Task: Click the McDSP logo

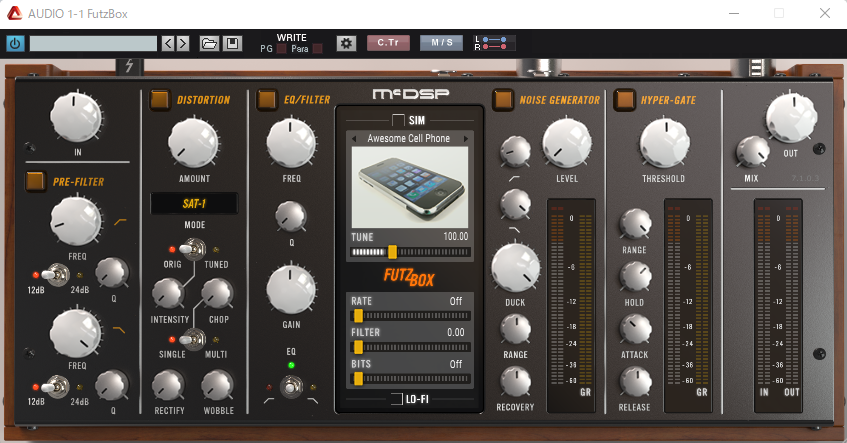Action: (411, 95)
